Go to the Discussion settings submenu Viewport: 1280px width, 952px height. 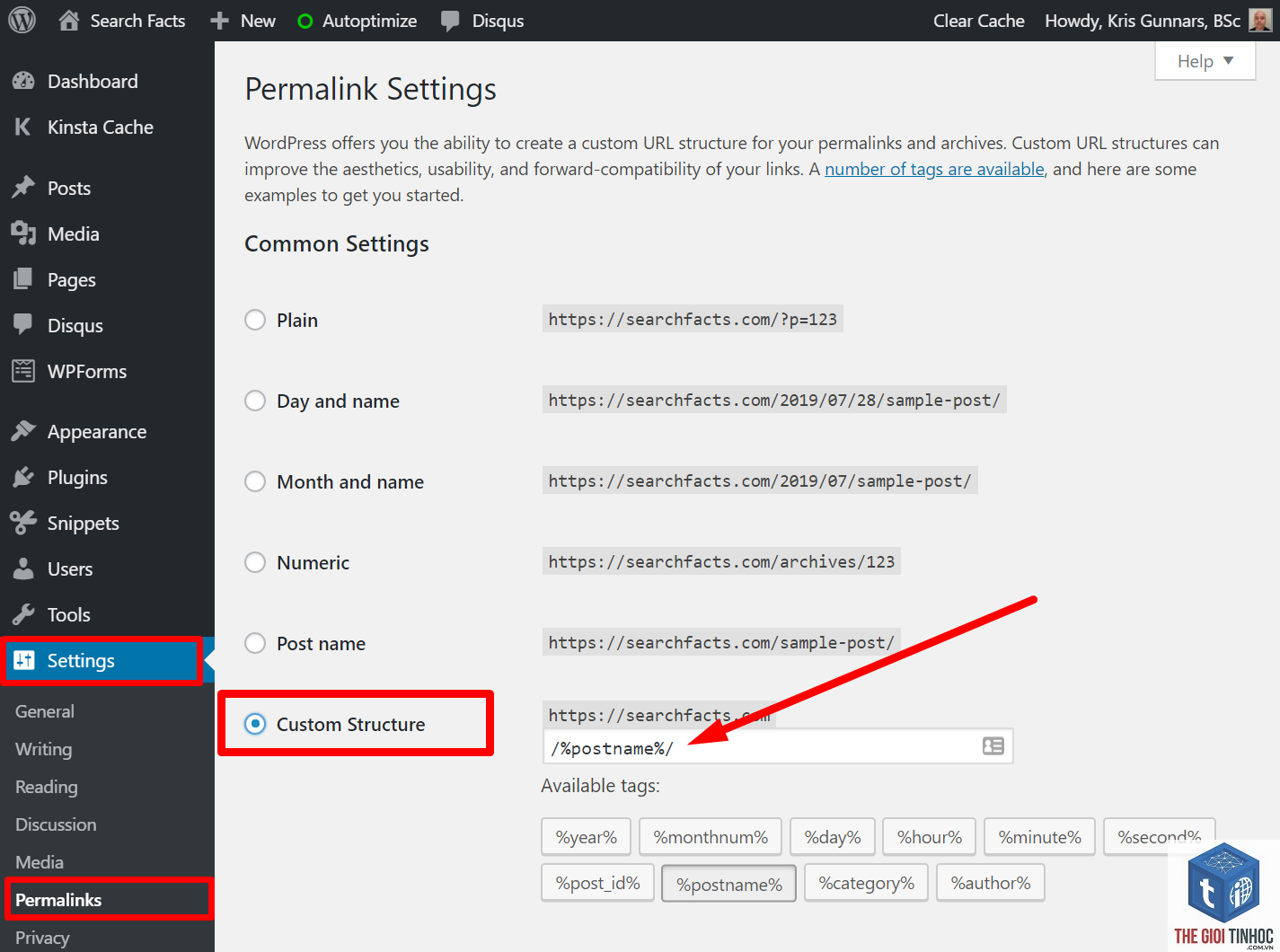click(56, 824)
